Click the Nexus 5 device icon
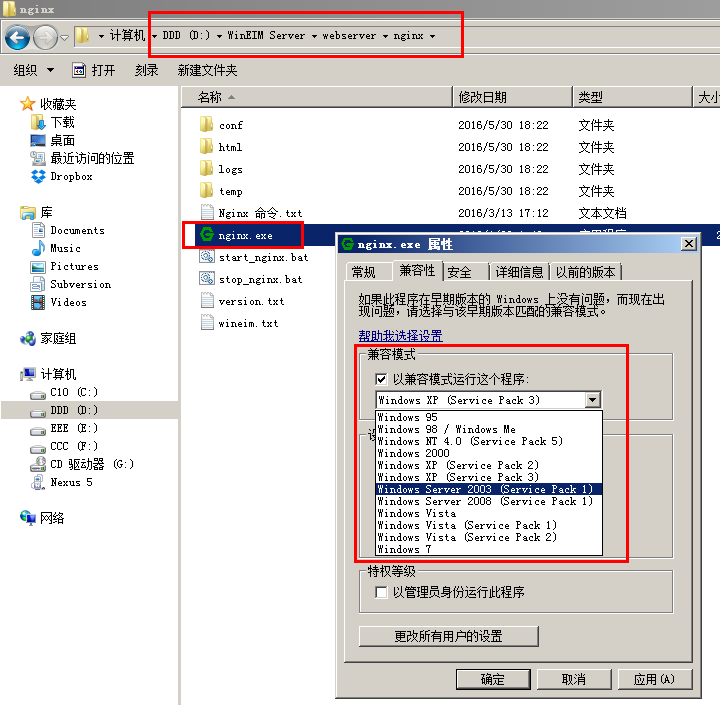 click(39, 482)
